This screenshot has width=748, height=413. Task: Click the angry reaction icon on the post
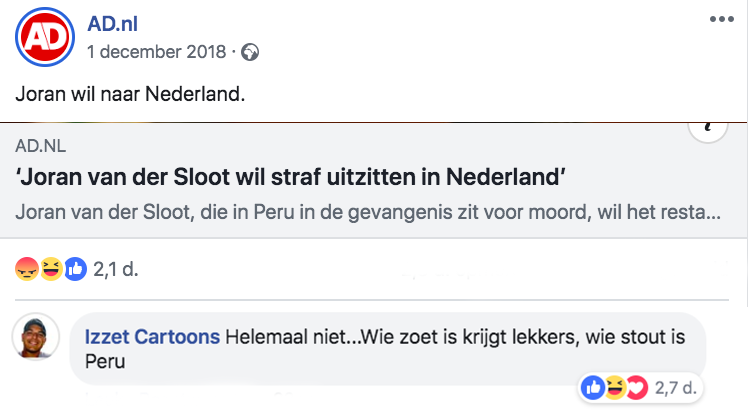coord(26,268)
